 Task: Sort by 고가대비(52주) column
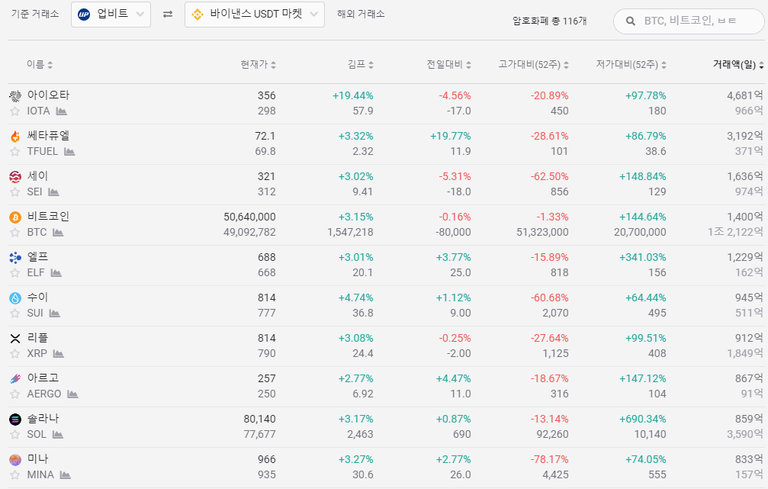[x=533, y=64]
